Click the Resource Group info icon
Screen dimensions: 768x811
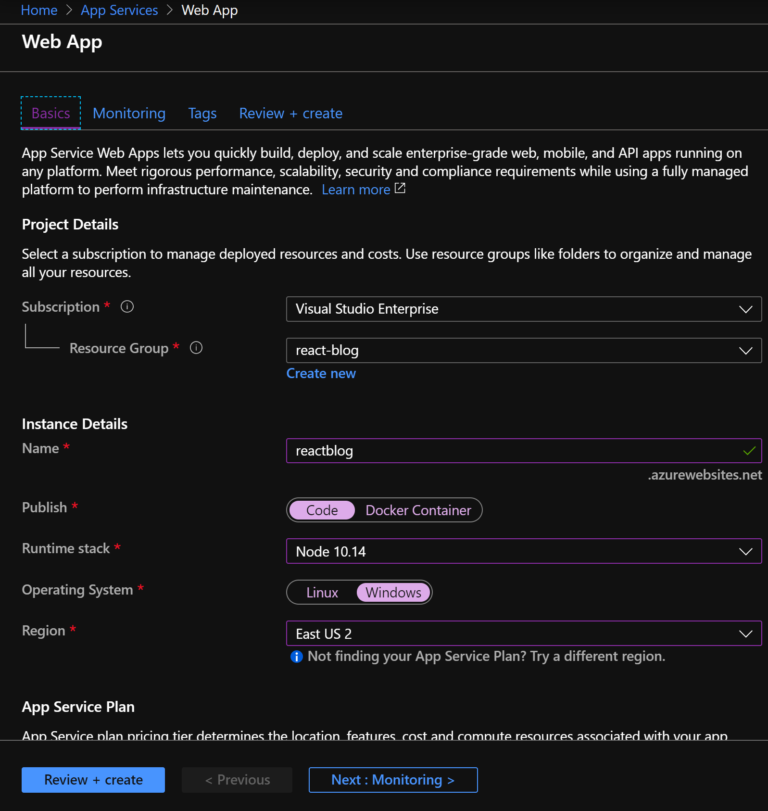click(x=196, y=348)
